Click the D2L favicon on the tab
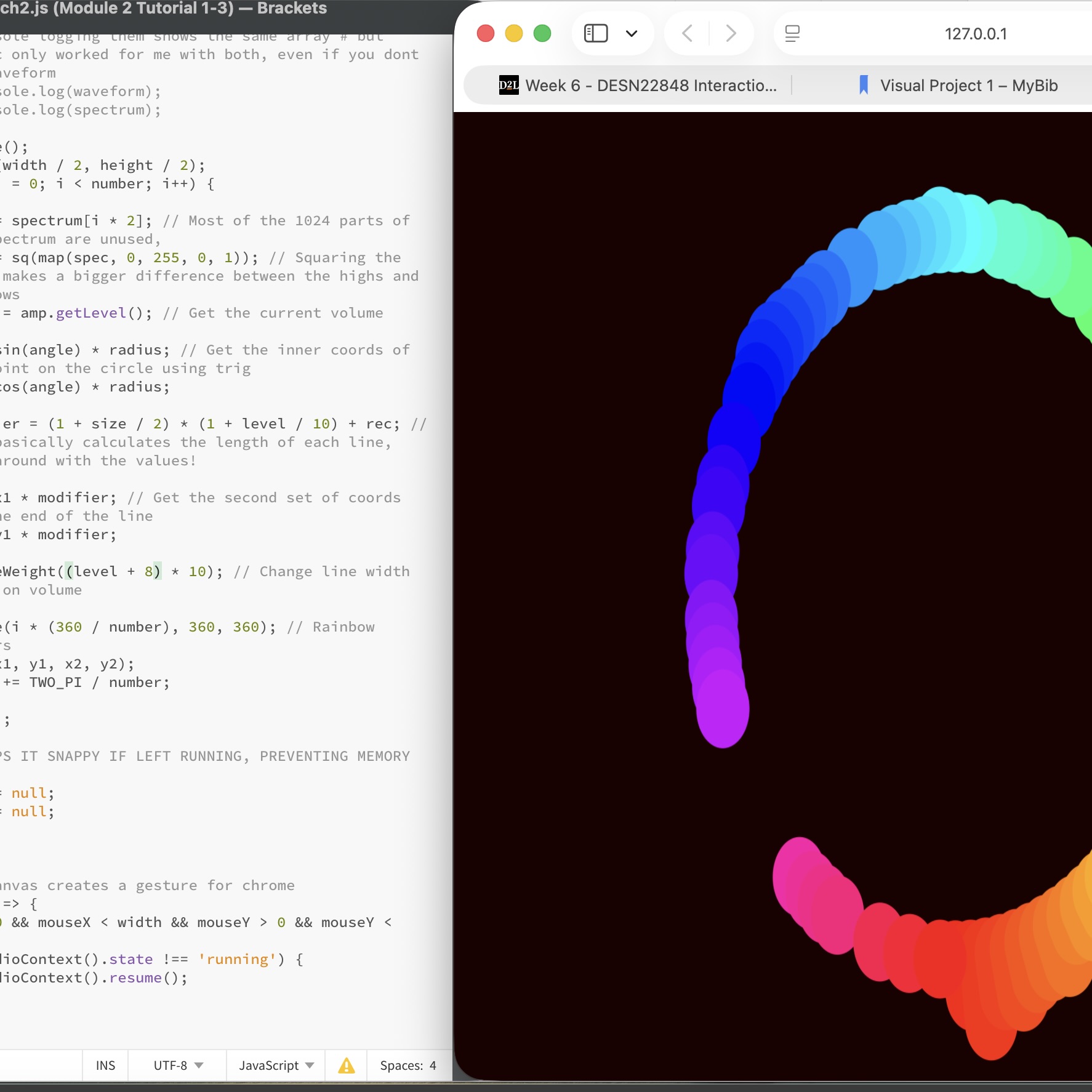The width and height of the screenshot is (1092, 1092). tap(508, 86)
